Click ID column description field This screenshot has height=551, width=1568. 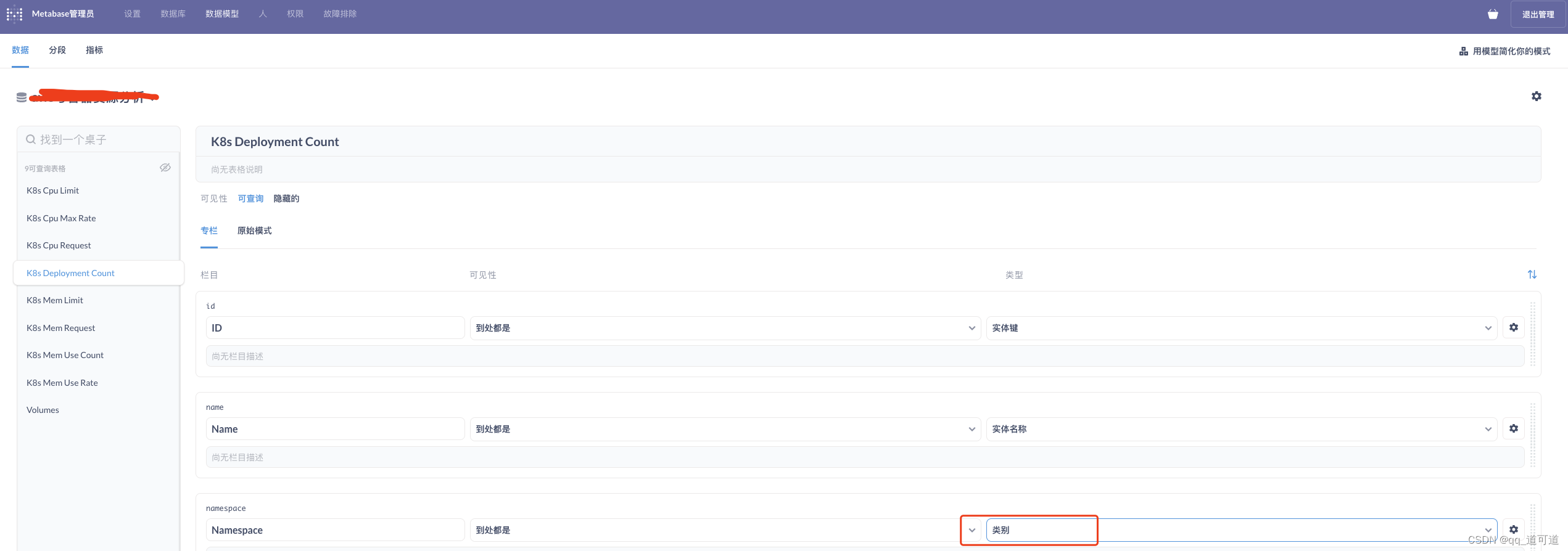pos(865,356)
